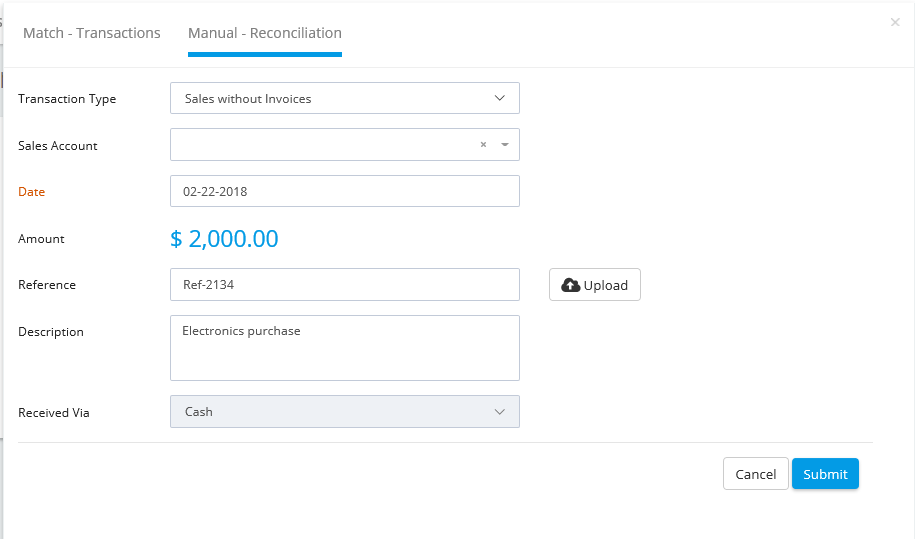Screen dimensions: 915x539
Task: Expand the Sales Account caret arrow
Action: (505, 145)
